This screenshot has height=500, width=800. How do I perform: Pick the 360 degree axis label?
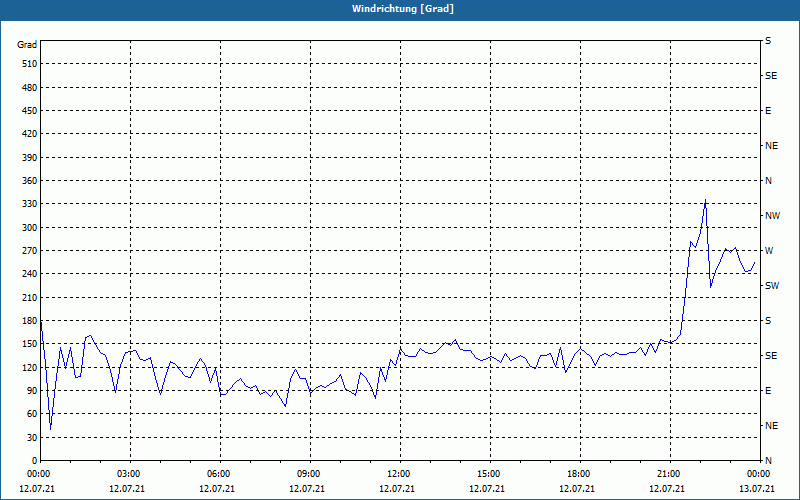(29, 181)
